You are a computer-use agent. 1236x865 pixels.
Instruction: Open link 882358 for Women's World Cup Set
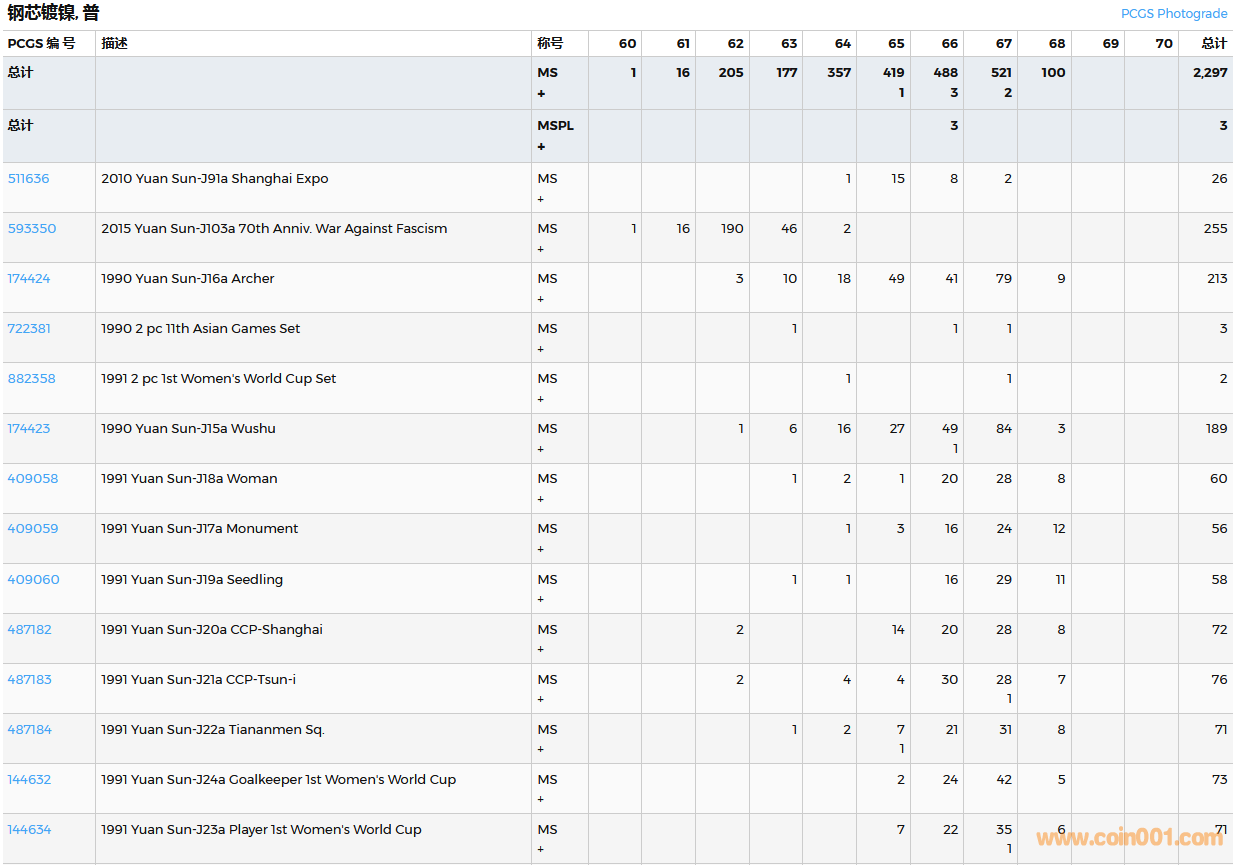tap(32, 379)
